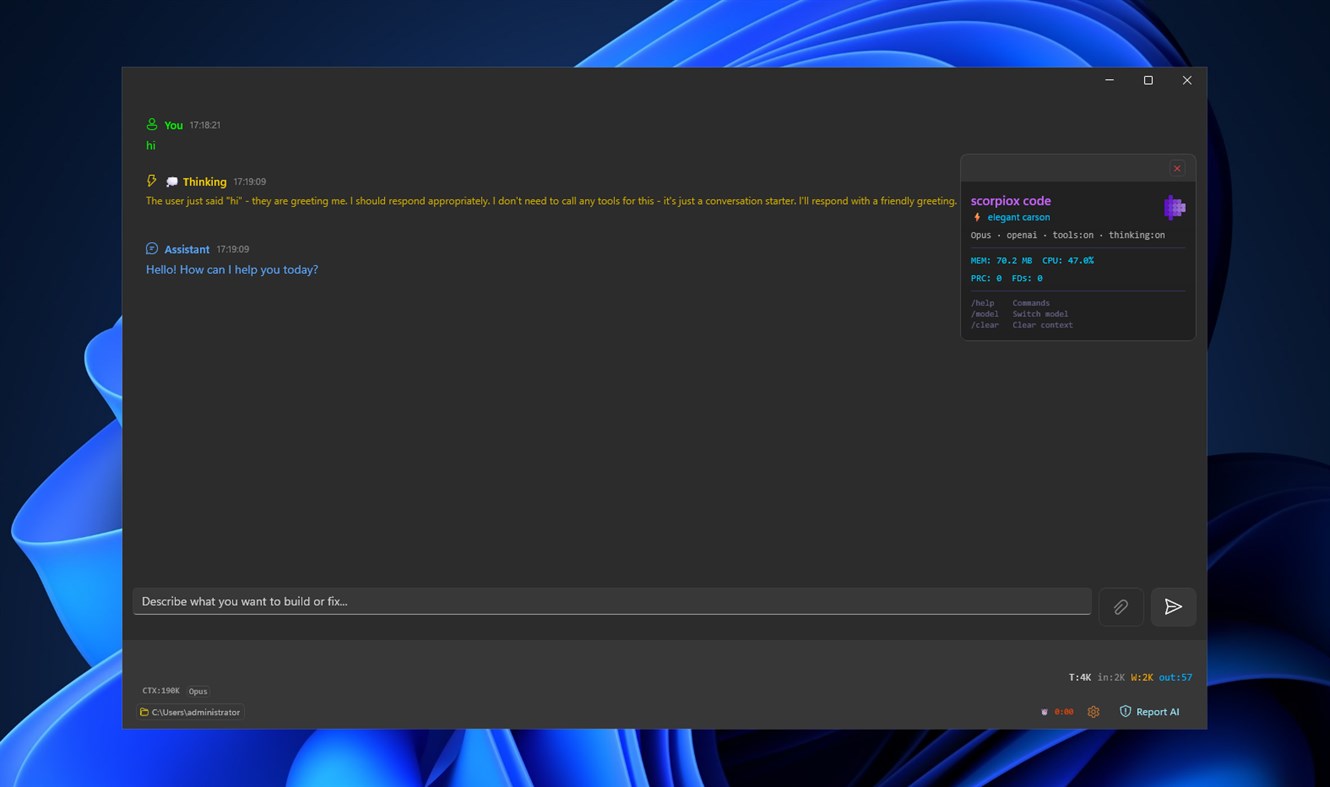
Task: Click the out:57 output token counter
Action: (1175, 677)
